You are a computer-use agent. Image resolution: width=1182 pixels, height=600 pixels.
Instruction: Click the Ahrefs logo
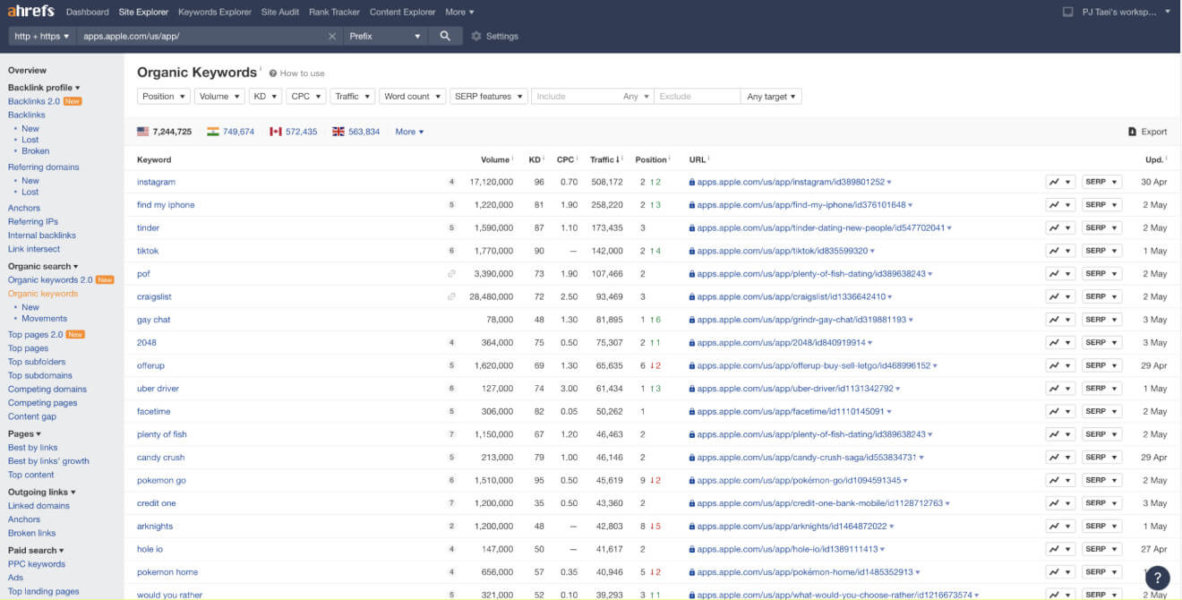[x=31, y=12]
